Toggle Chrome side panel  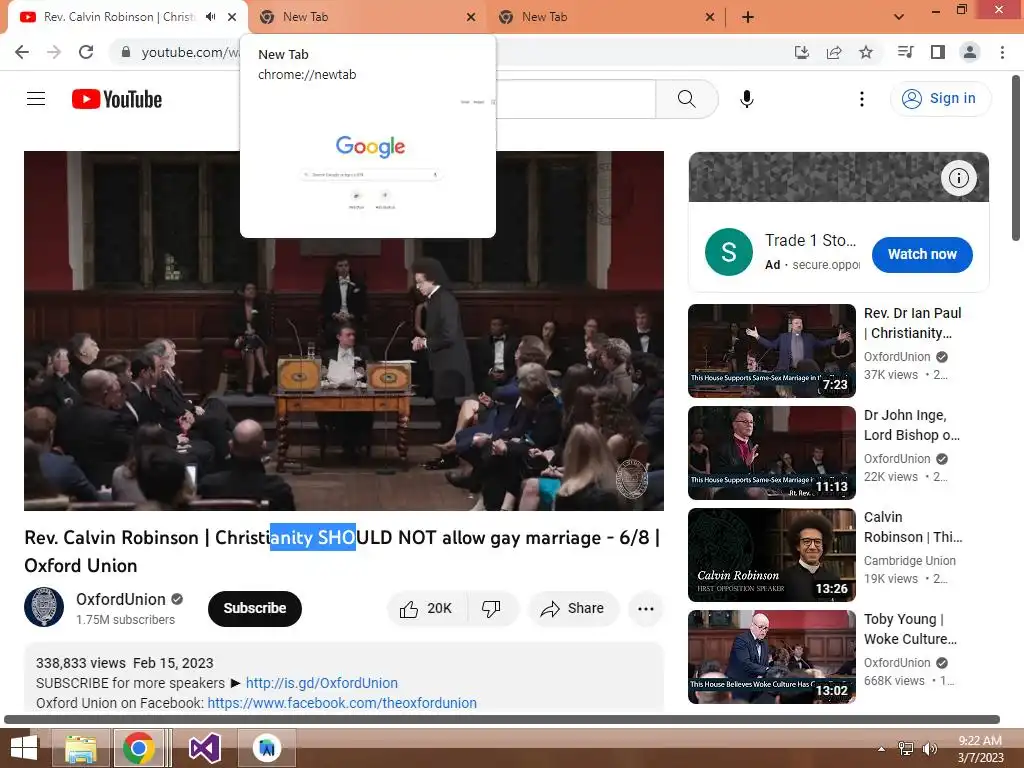tap(938, 52)
